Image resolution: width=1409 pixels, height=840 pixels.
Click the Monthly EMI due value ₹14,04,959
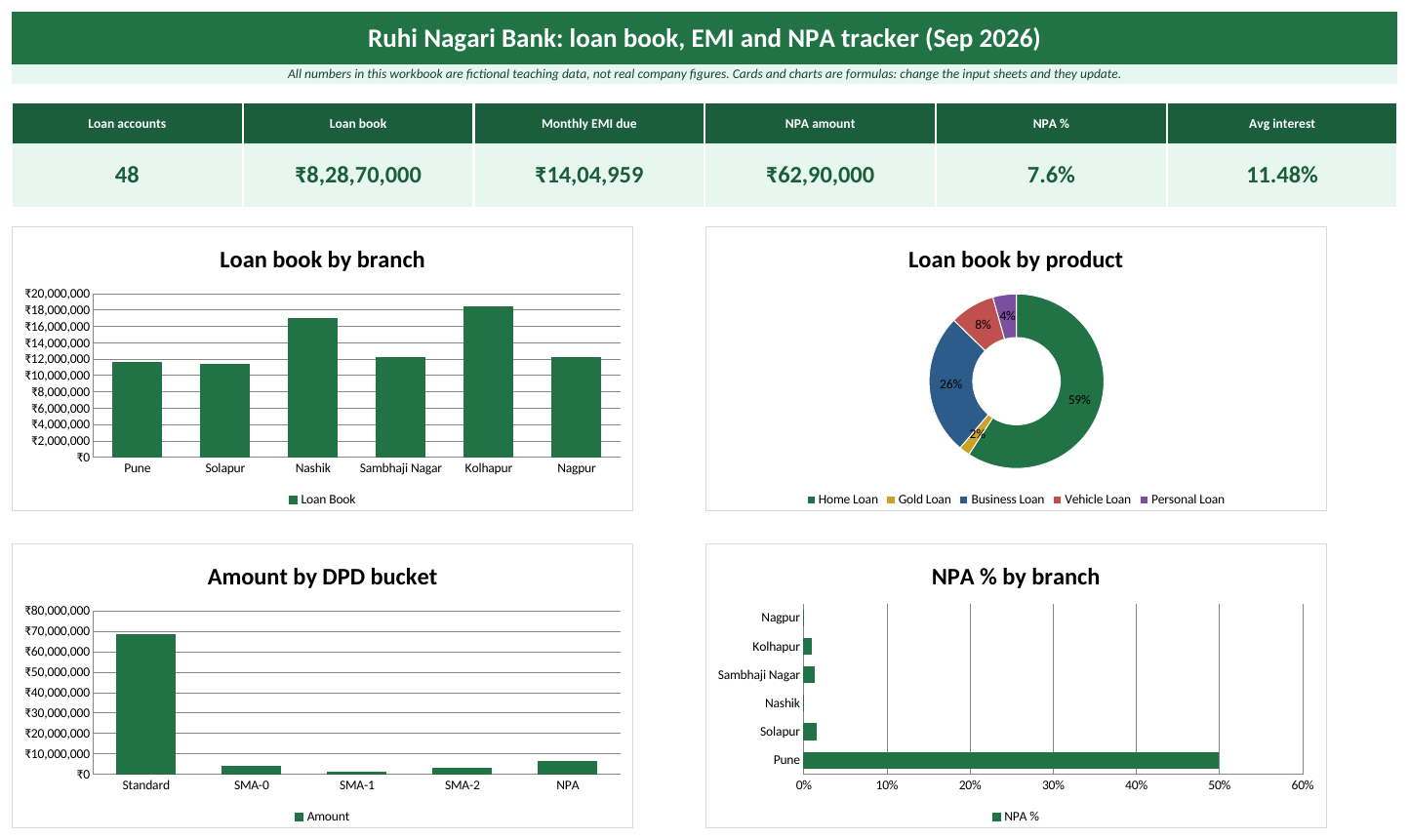[x=589, y=176]
